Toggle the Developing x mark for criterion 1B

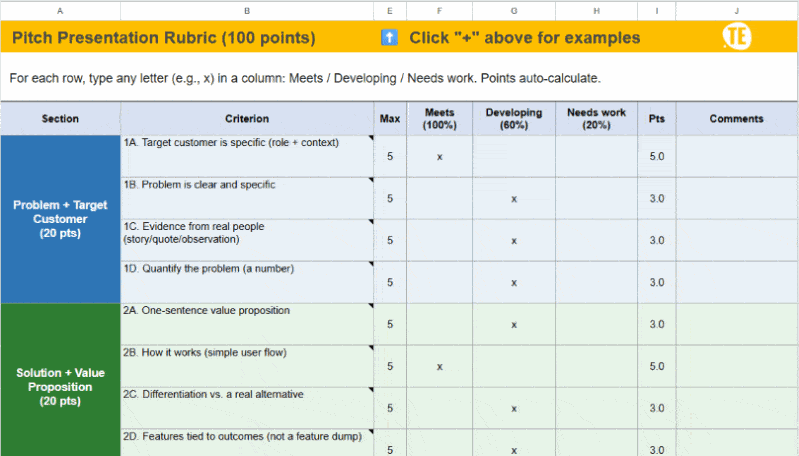514,199
